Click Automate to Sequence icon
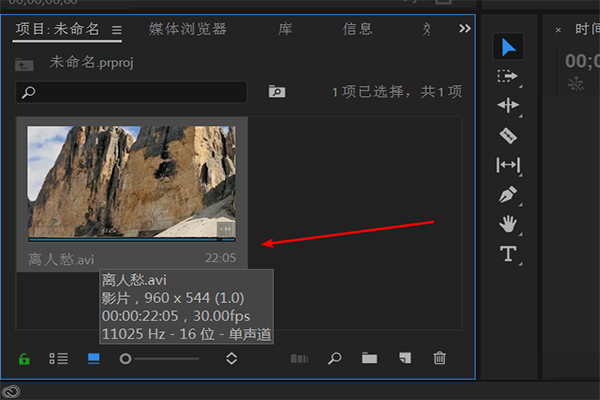 click(299, 359)
